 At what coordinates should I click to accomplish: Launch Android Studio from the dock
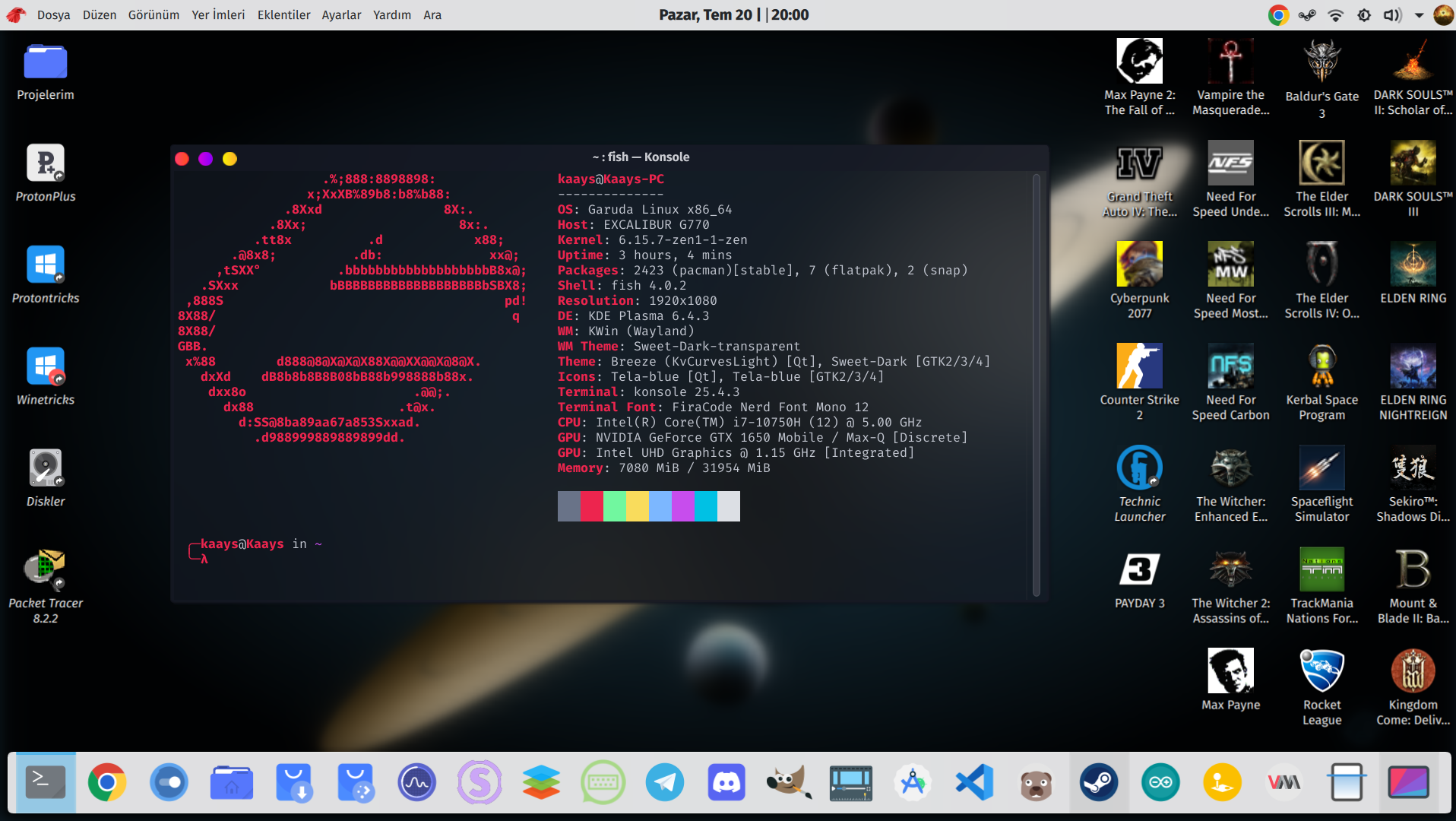point(913,782)
